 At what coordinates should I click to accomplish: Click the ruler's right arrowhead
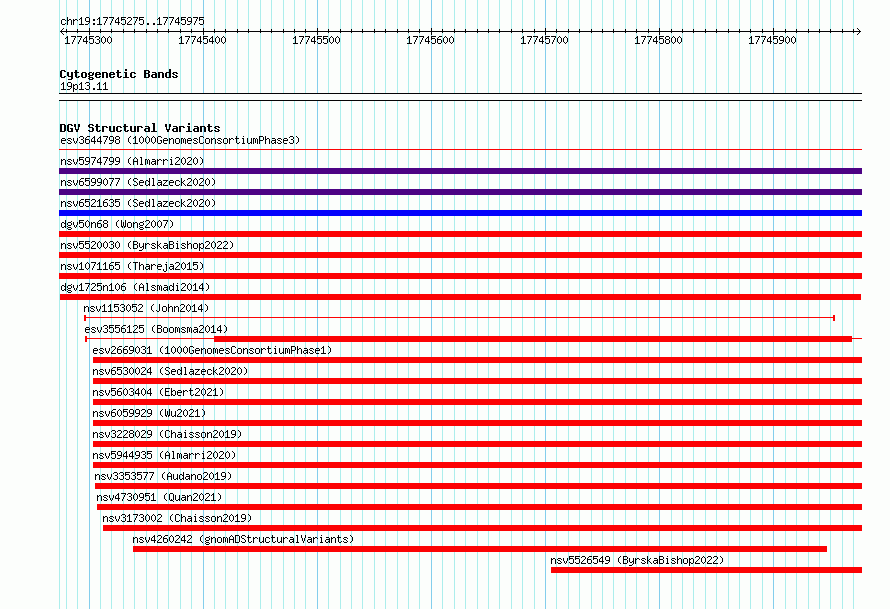(858, 32)
